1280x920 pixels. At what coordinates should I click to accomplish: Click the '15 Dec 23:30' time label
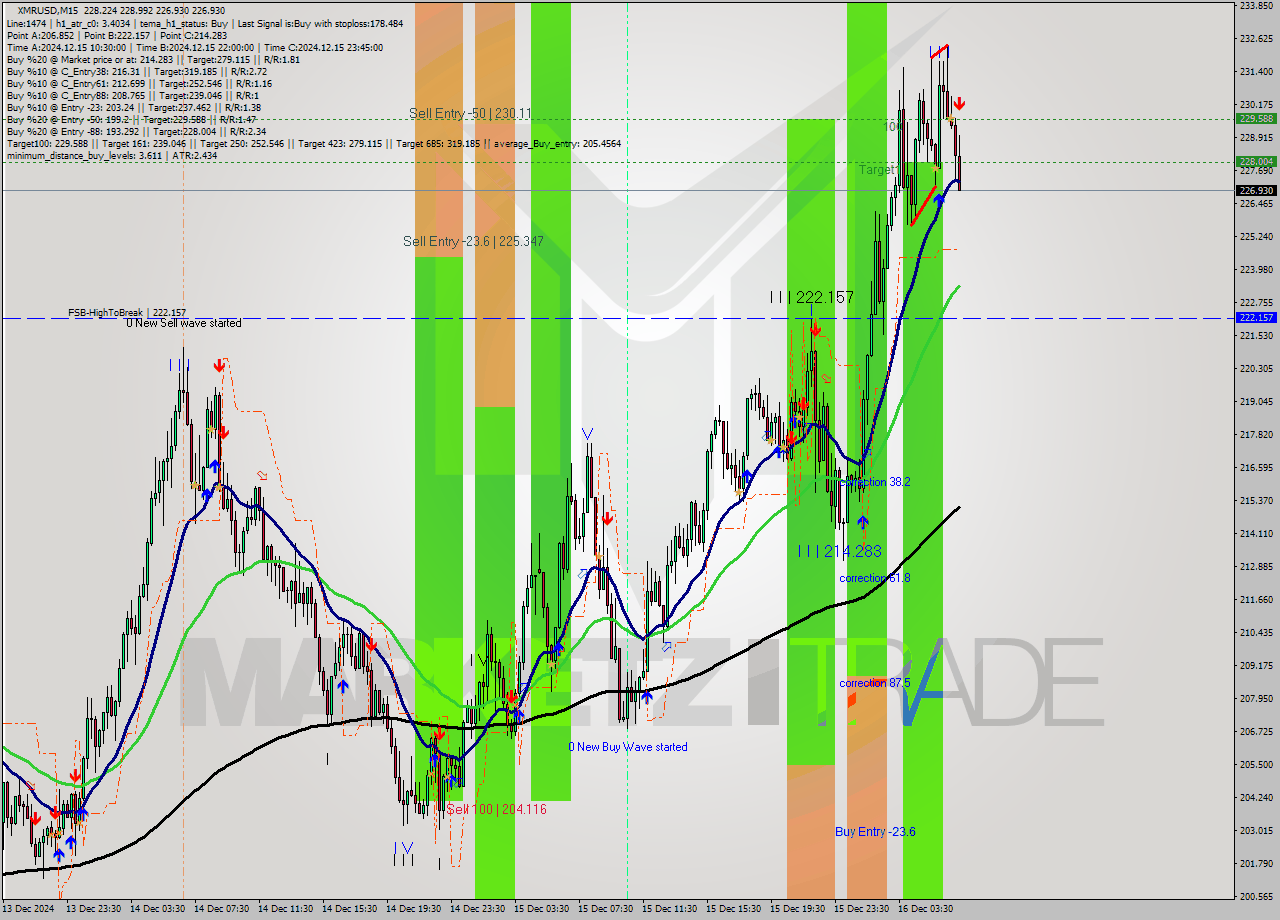[x=862, y=909]
